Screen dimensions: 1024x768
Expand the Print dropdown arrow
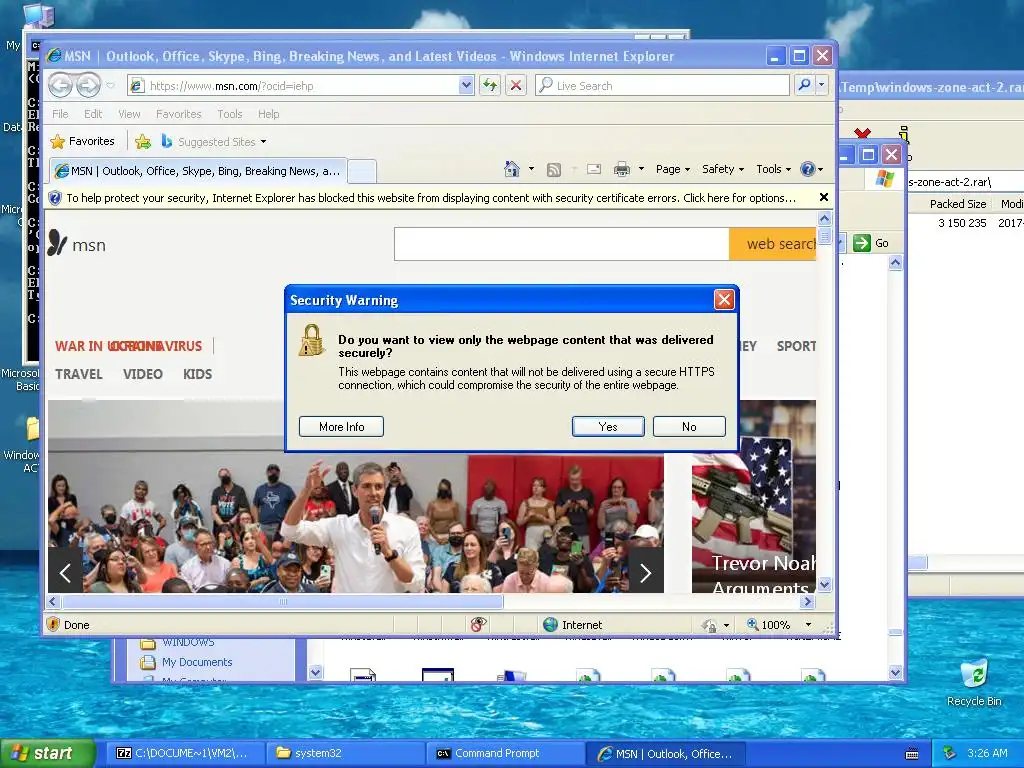click(641, 169)
